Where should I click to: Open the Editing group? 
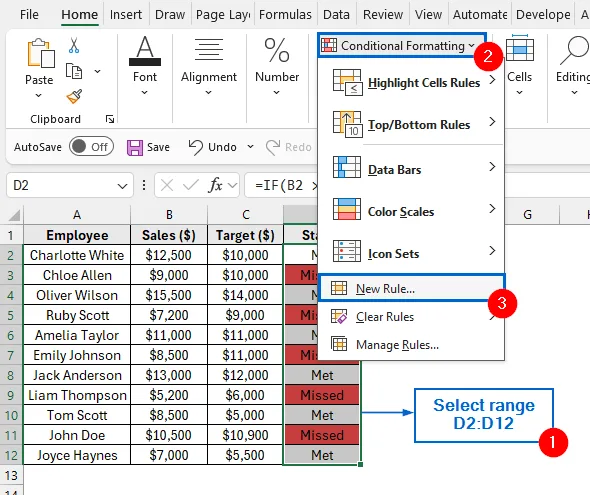(573, 66)
